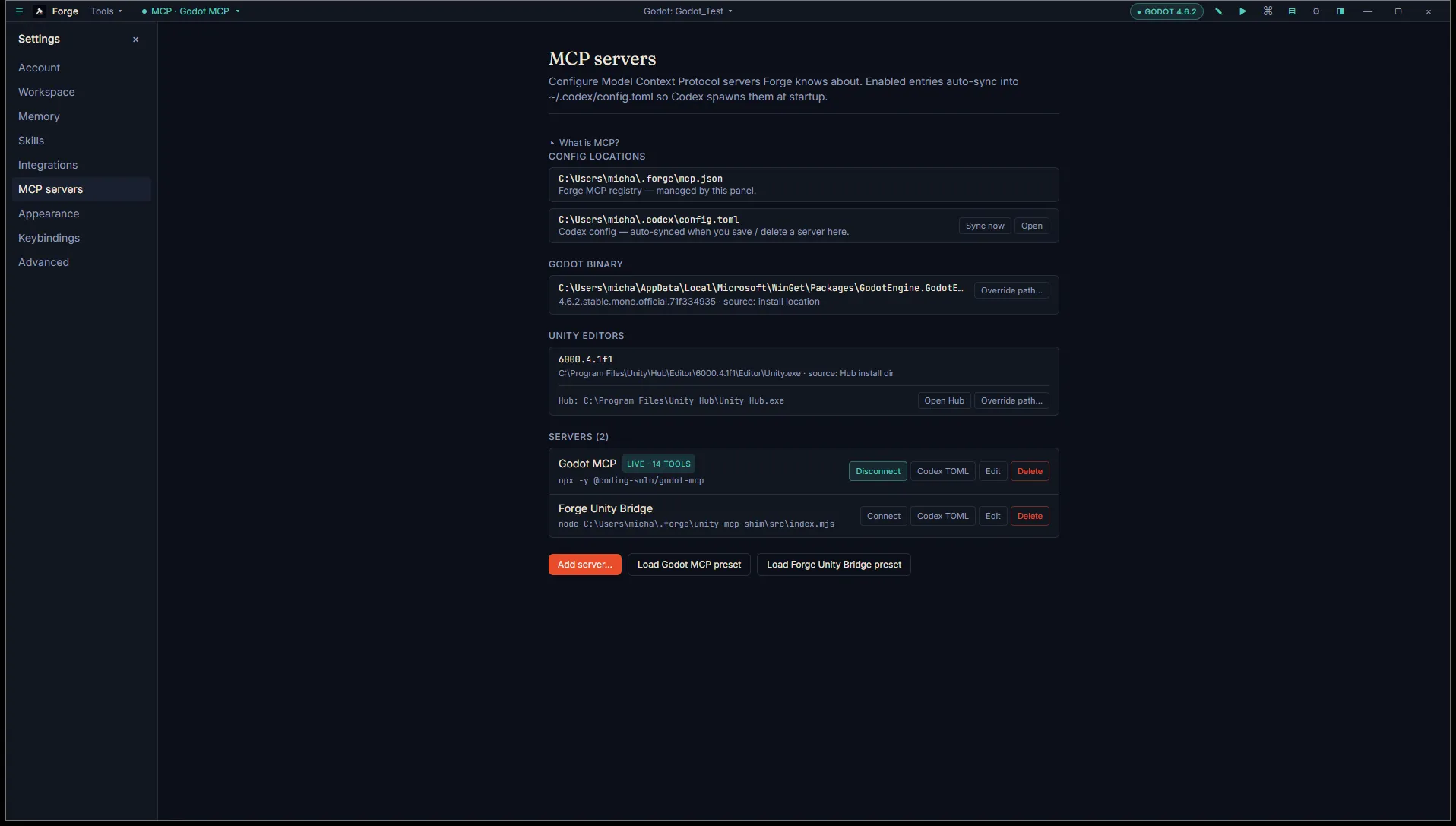Image resolution: width=1456 pixels, height=826 pixels.
Task: Click Override path for Godot binary
Action: pos(1011,290)
